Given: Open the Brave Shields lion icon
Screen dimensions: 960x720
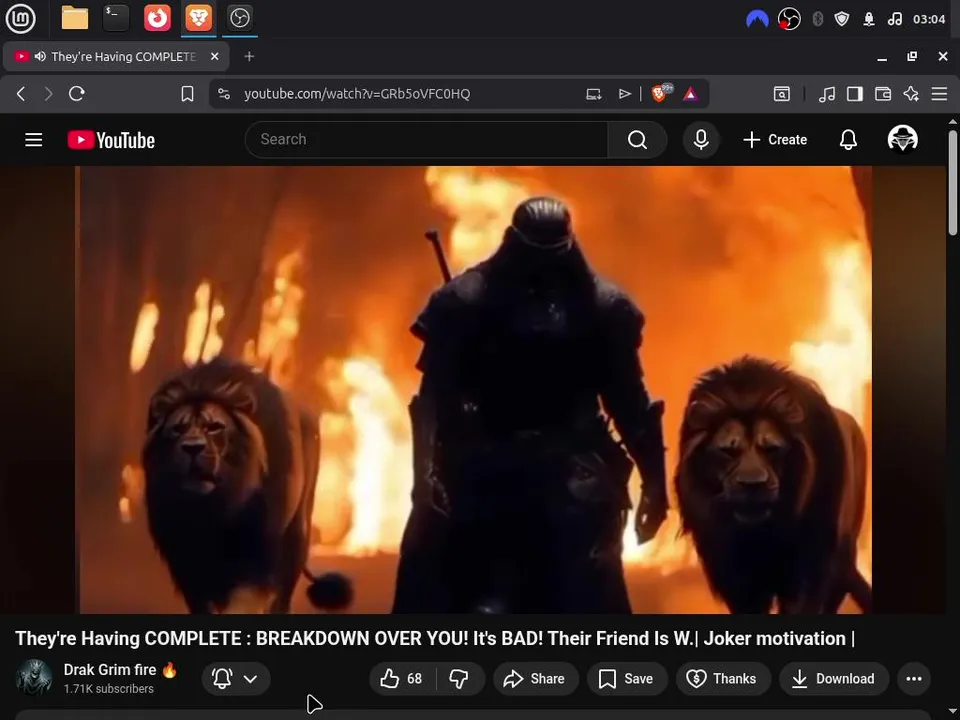Looking at the screenshot, I should pos(661,93).
